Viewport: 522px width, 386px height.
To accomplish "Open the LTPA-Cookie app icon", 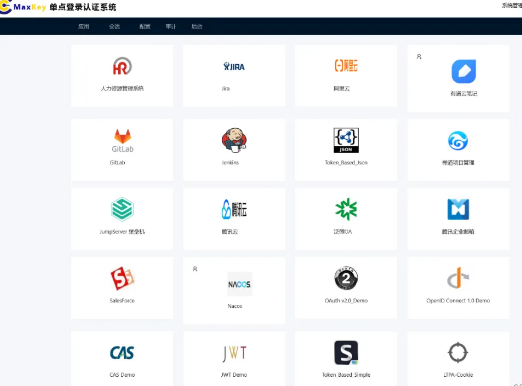I will [x=458, y=353].
